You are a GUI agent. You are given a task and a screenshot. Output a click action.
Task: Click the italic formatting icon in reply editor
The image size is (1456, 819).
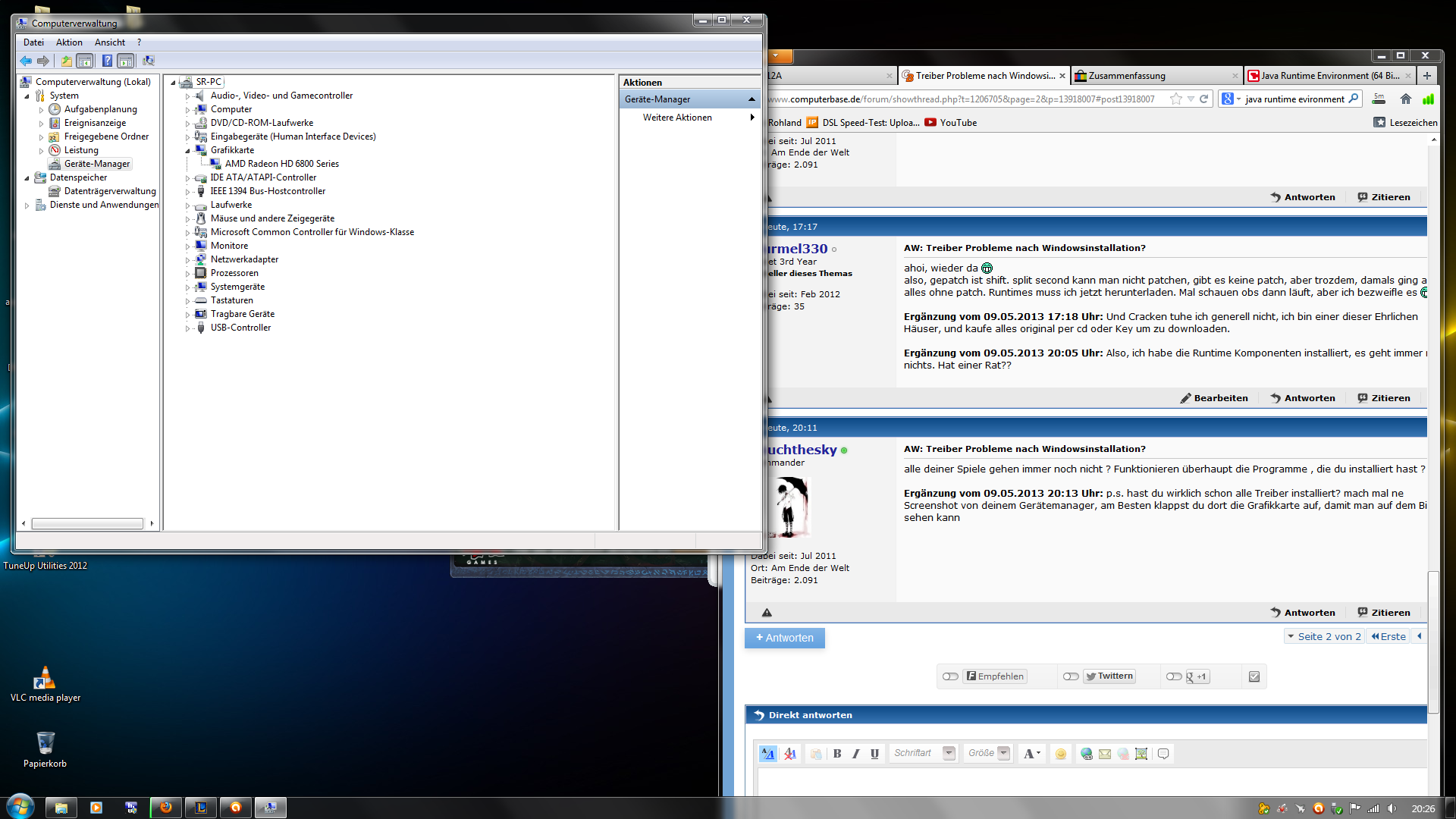(x=856, y=754)
